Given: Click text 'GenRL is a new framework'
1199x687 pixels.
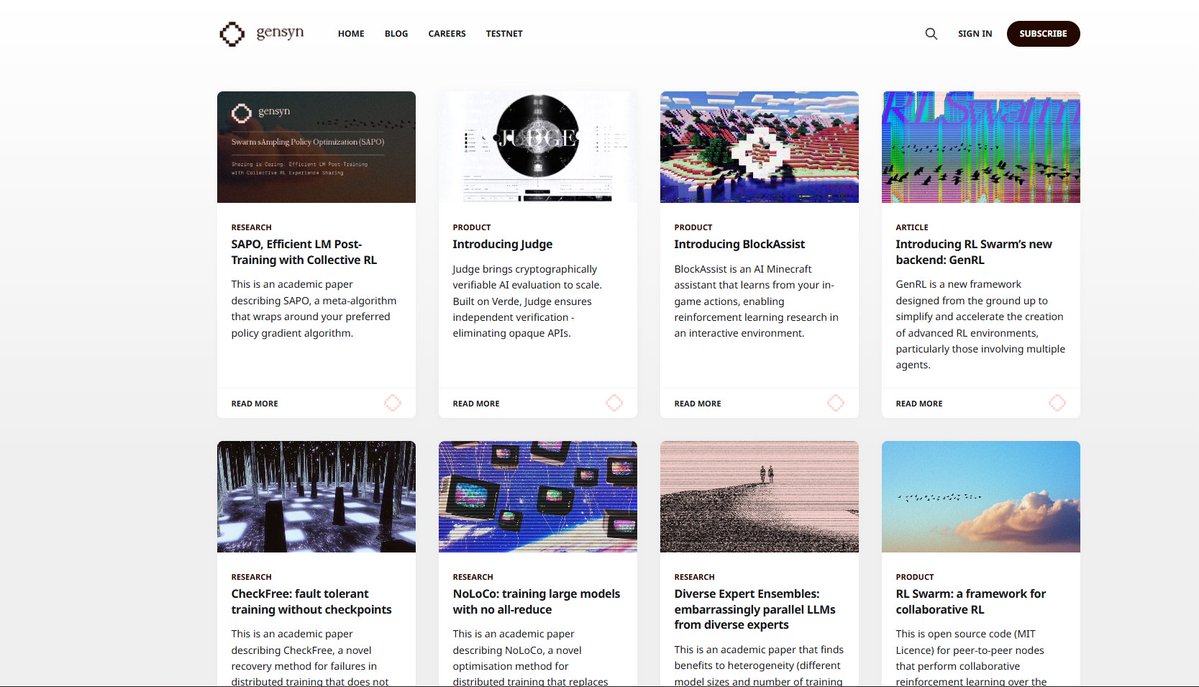Looking at the screenshot, I should [x=980, y=324].
